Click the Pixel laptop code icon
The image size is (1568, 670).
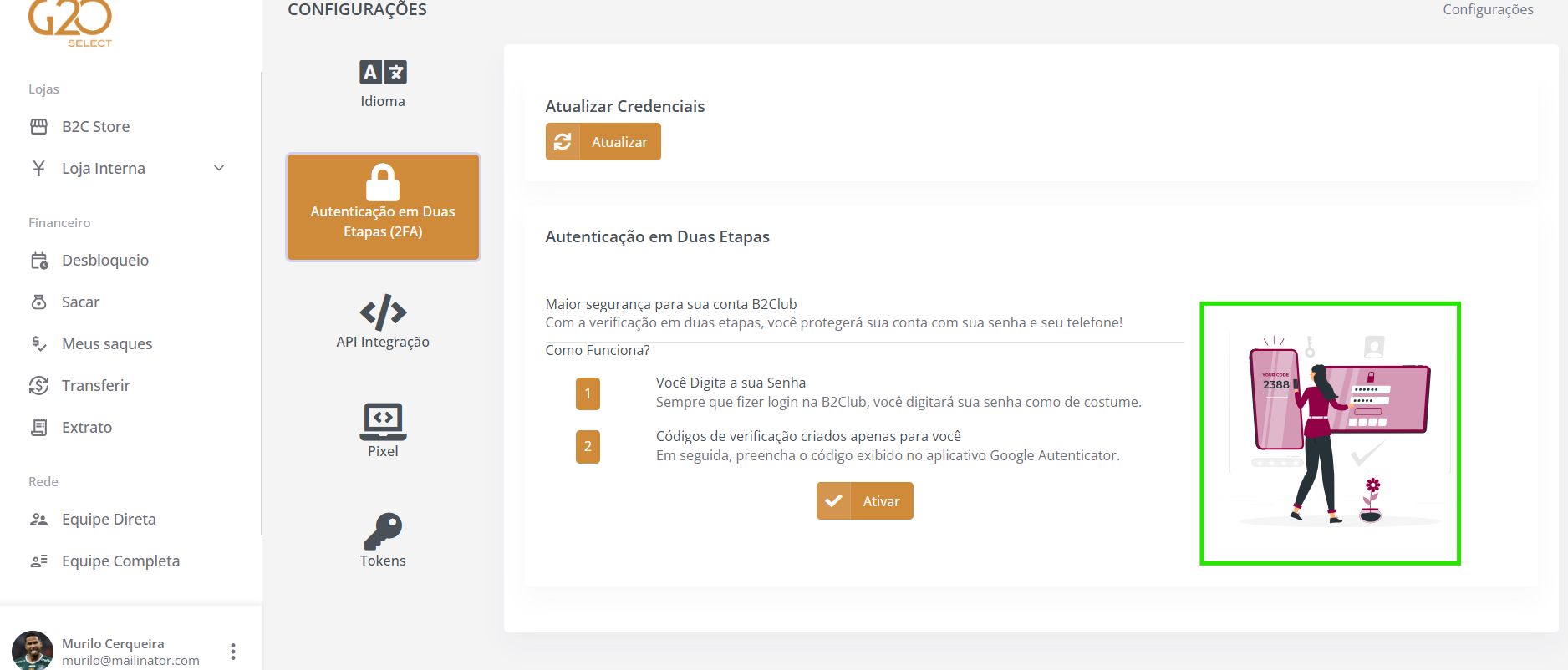[383, 422]
